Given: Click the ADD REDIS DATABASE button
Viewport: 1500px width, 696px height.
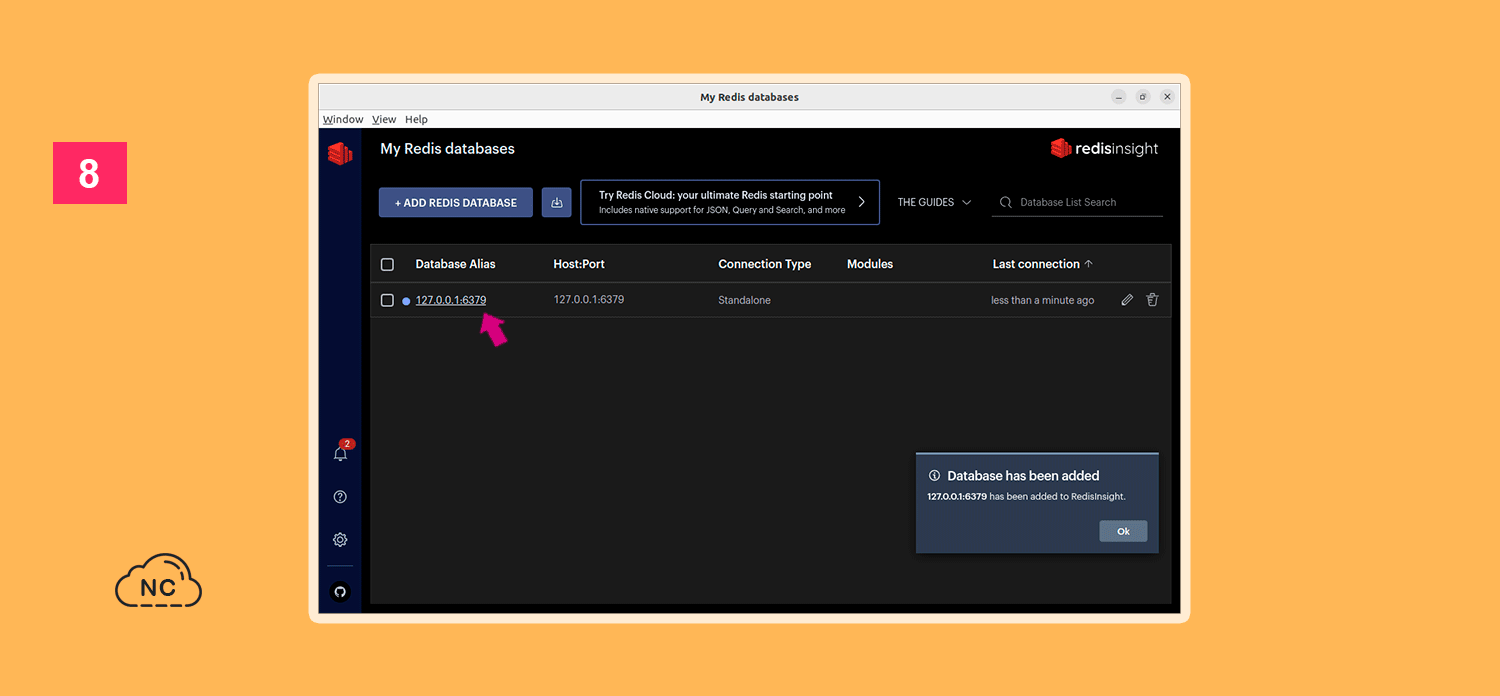Looking at the screenshot, I should coord(456,202).
